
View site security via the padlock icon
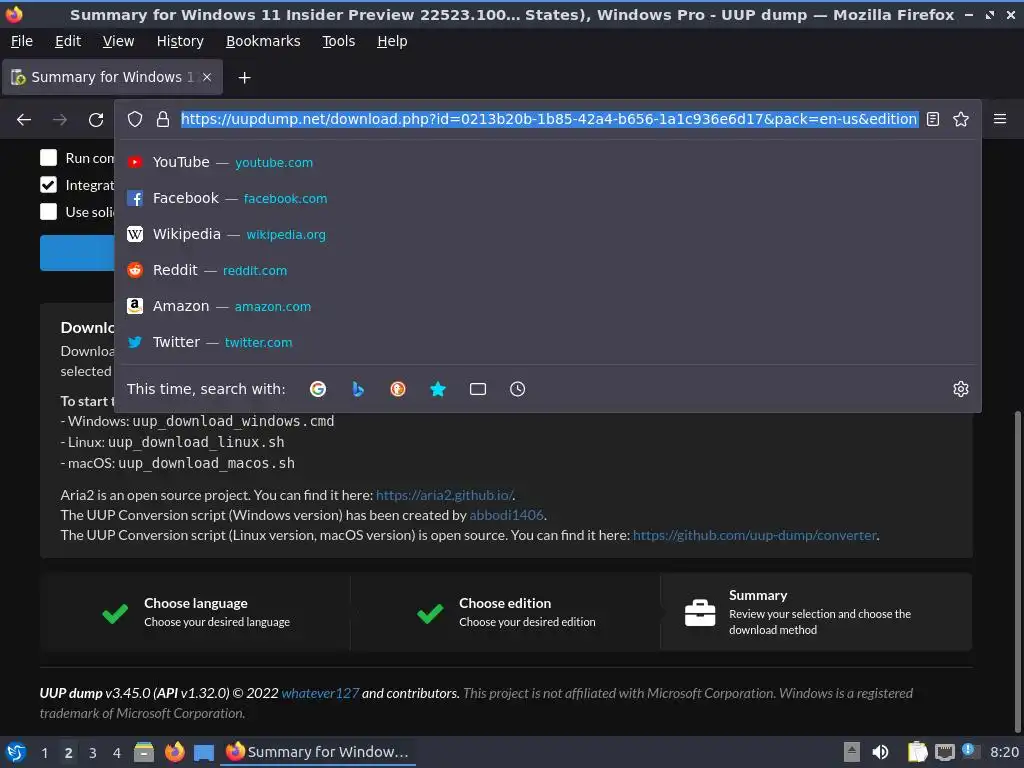pyautogui.click(x=163, y=120)
